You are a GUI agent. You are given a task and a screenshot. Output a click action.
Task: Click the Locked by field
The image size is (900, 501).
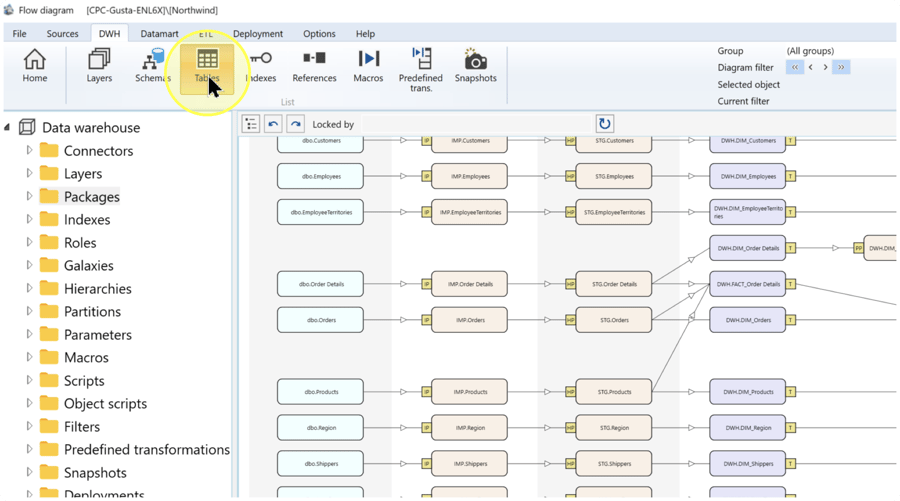click(476, 124)
